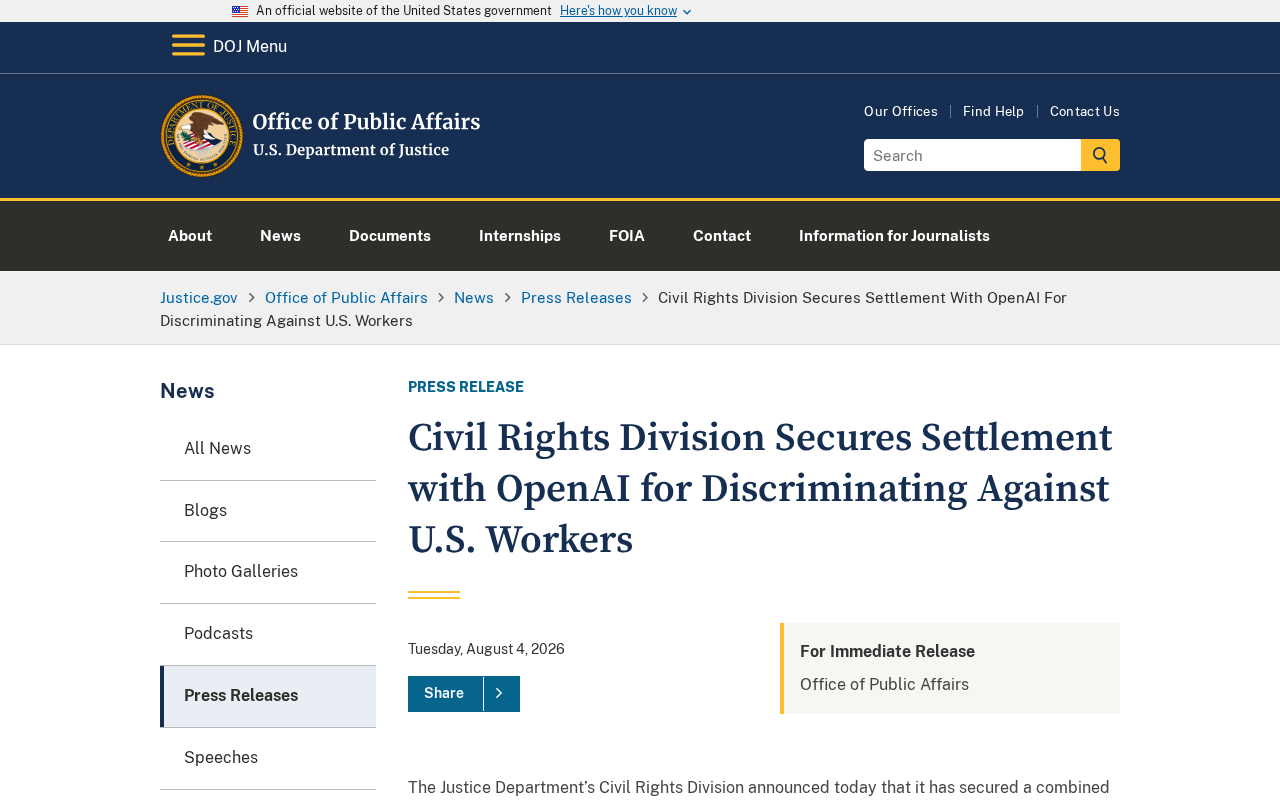Viewport: 1280px width, 800px height.
Task: Select Press Releases in the sidebar
Action: (x=268, y=696)
